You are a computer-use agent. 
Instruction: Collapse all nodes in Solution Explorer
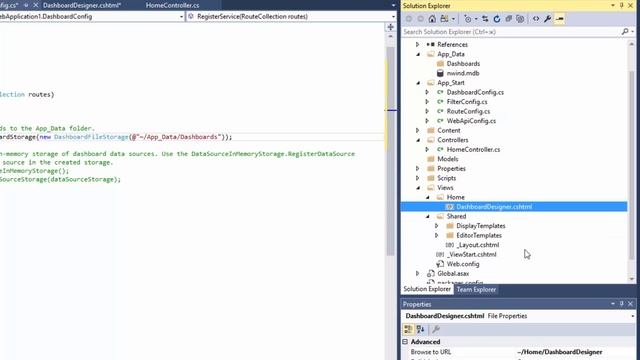(509, 19)
